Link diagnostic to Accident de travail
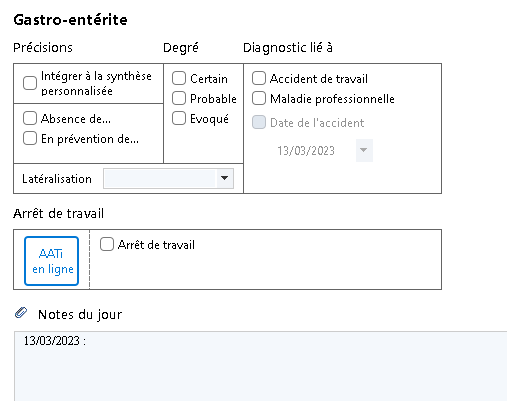This screenshot has width=507, height=401. tap(259, 78)
